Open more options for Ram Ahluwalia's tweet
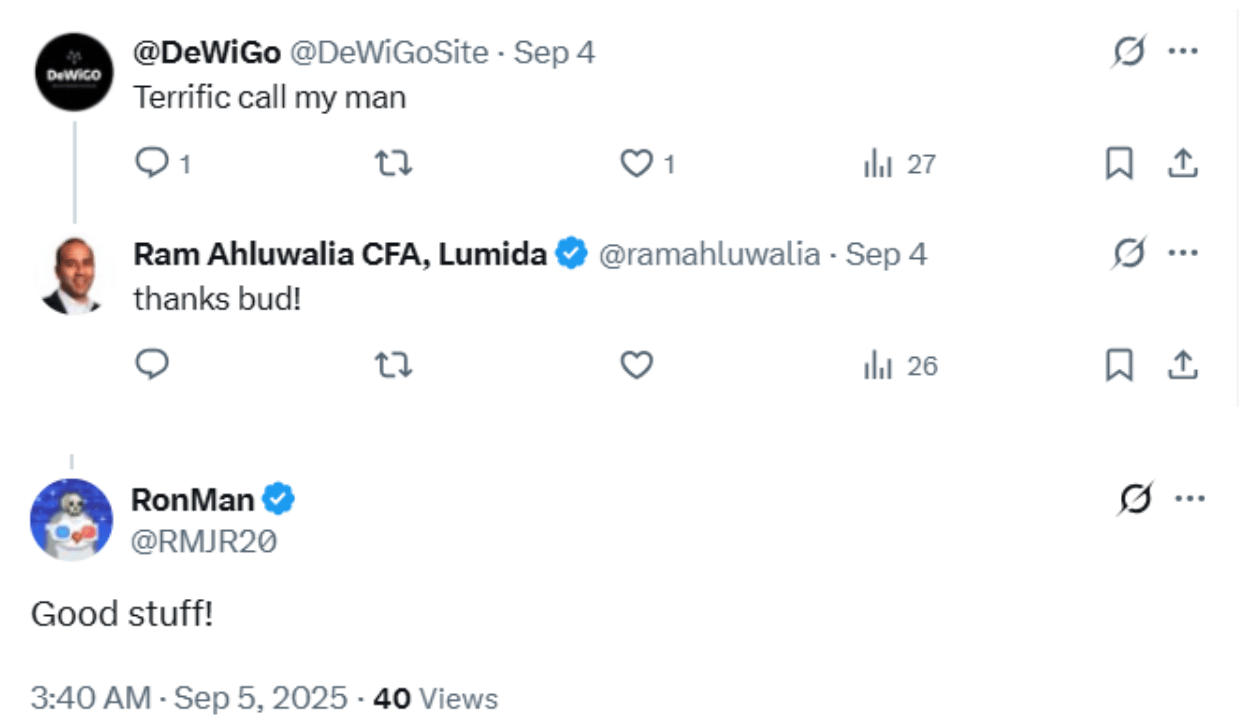Viewport: 1242px width, 728px height. (x=1183, y=254)
